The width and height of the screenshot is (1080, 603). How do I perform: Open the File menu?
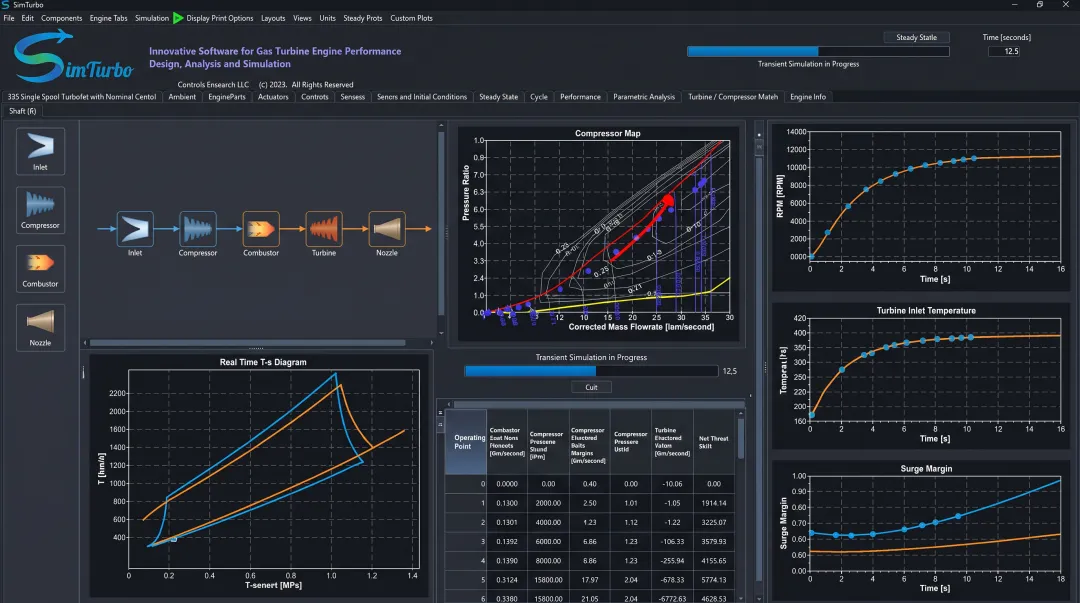(x=9, y=18)
